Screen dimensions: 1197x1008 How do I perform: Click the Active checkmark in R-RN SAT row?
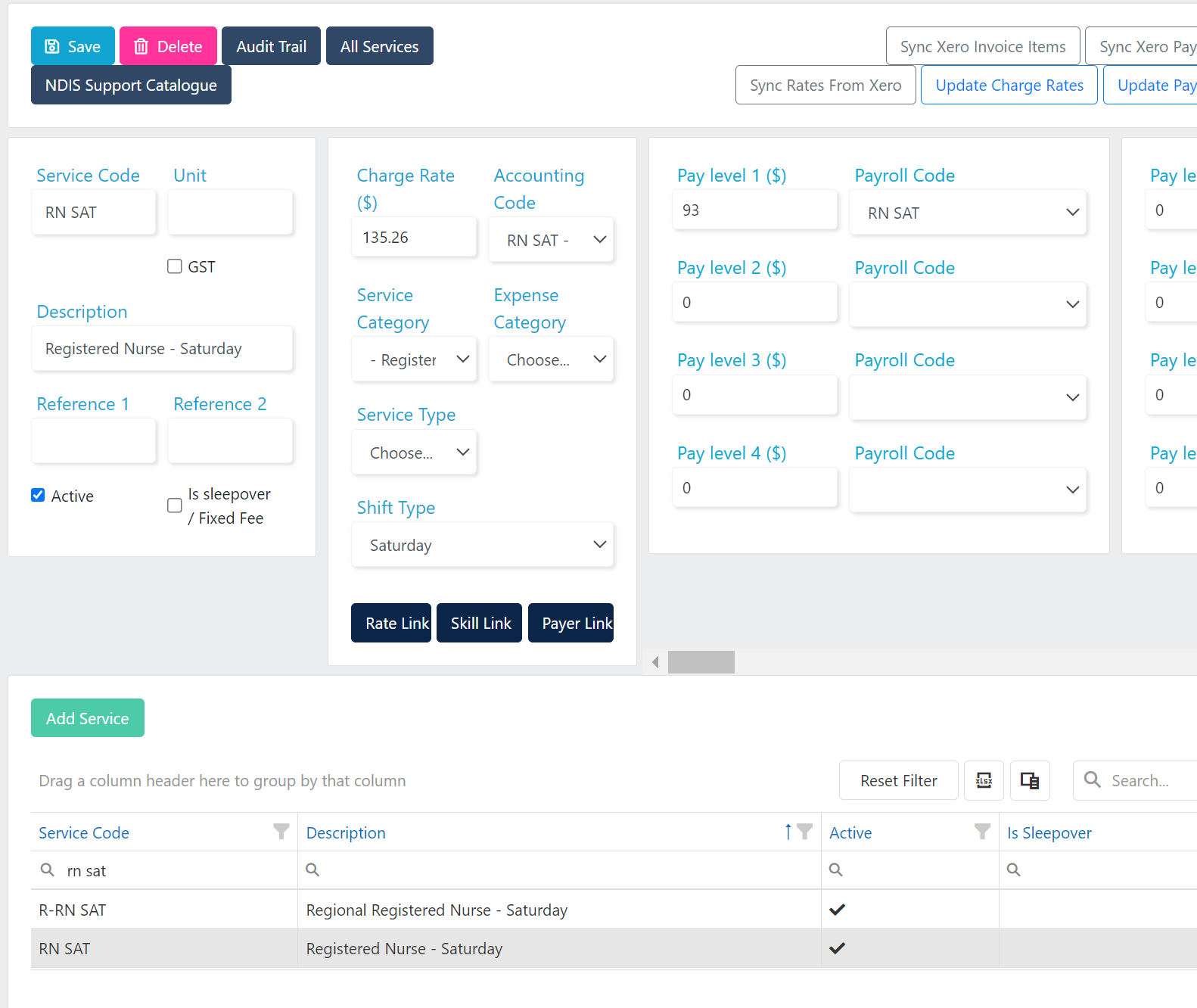[837, 909]
